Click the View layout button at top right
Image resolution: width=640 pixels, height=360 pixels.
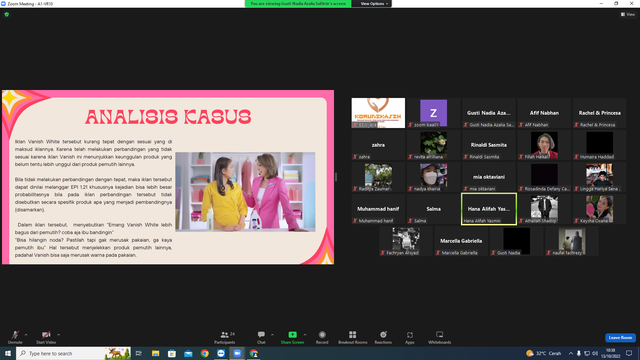(628, 14)
